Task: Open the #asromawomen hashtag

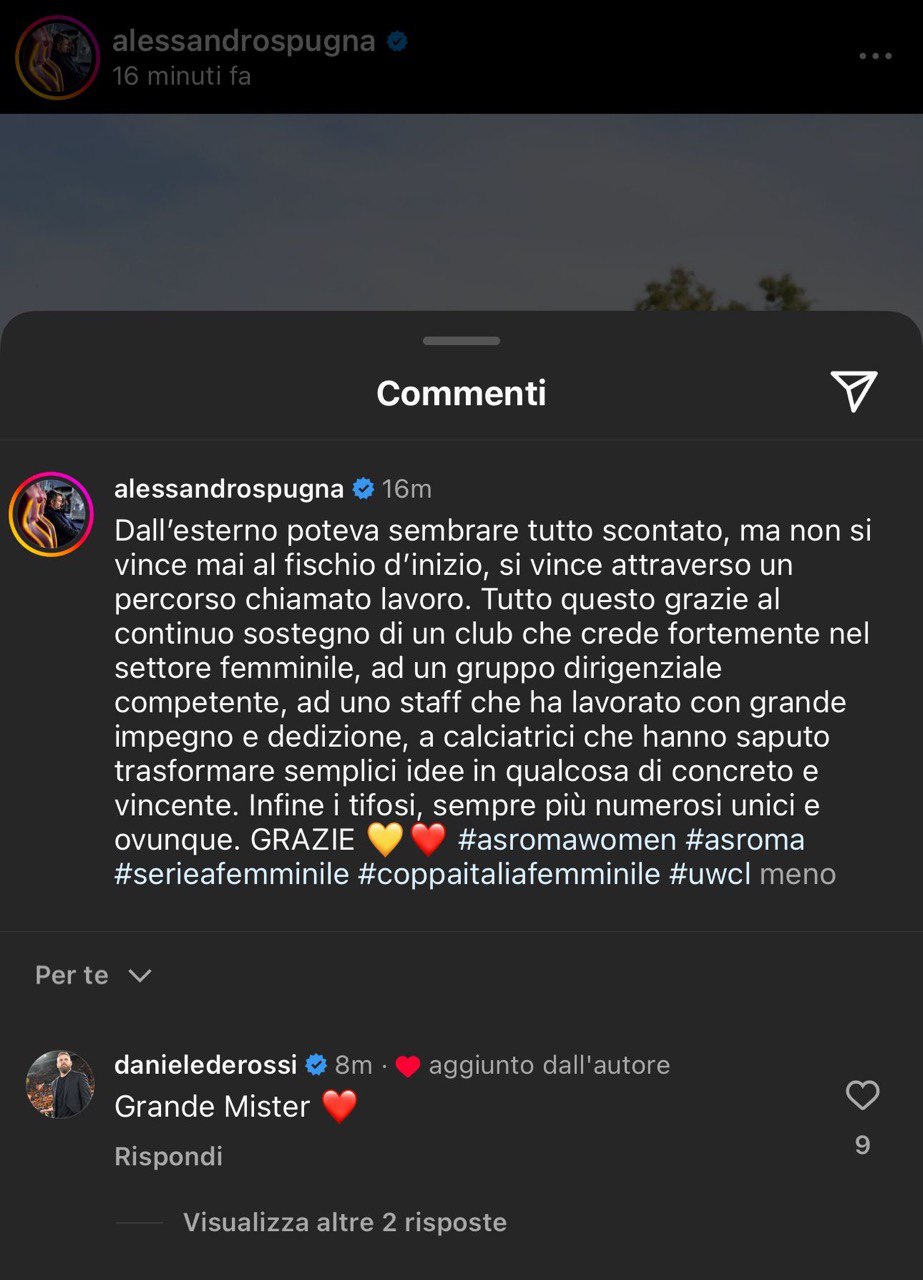Action: coord(567,839)
